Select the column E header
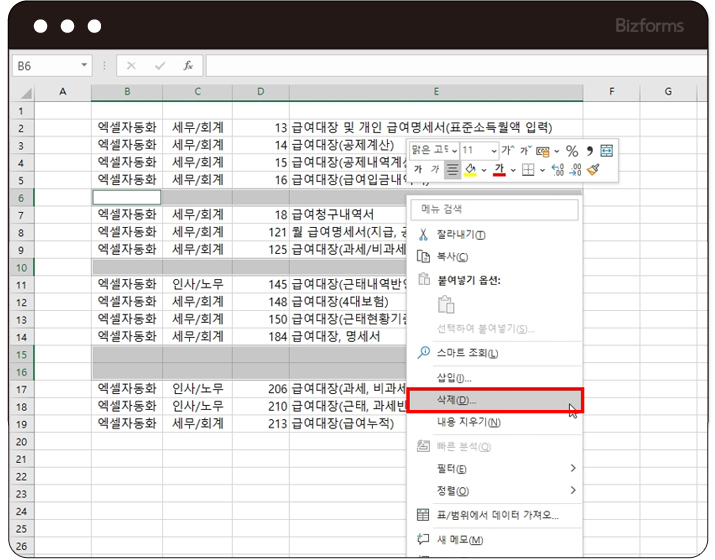 (436, 92)
